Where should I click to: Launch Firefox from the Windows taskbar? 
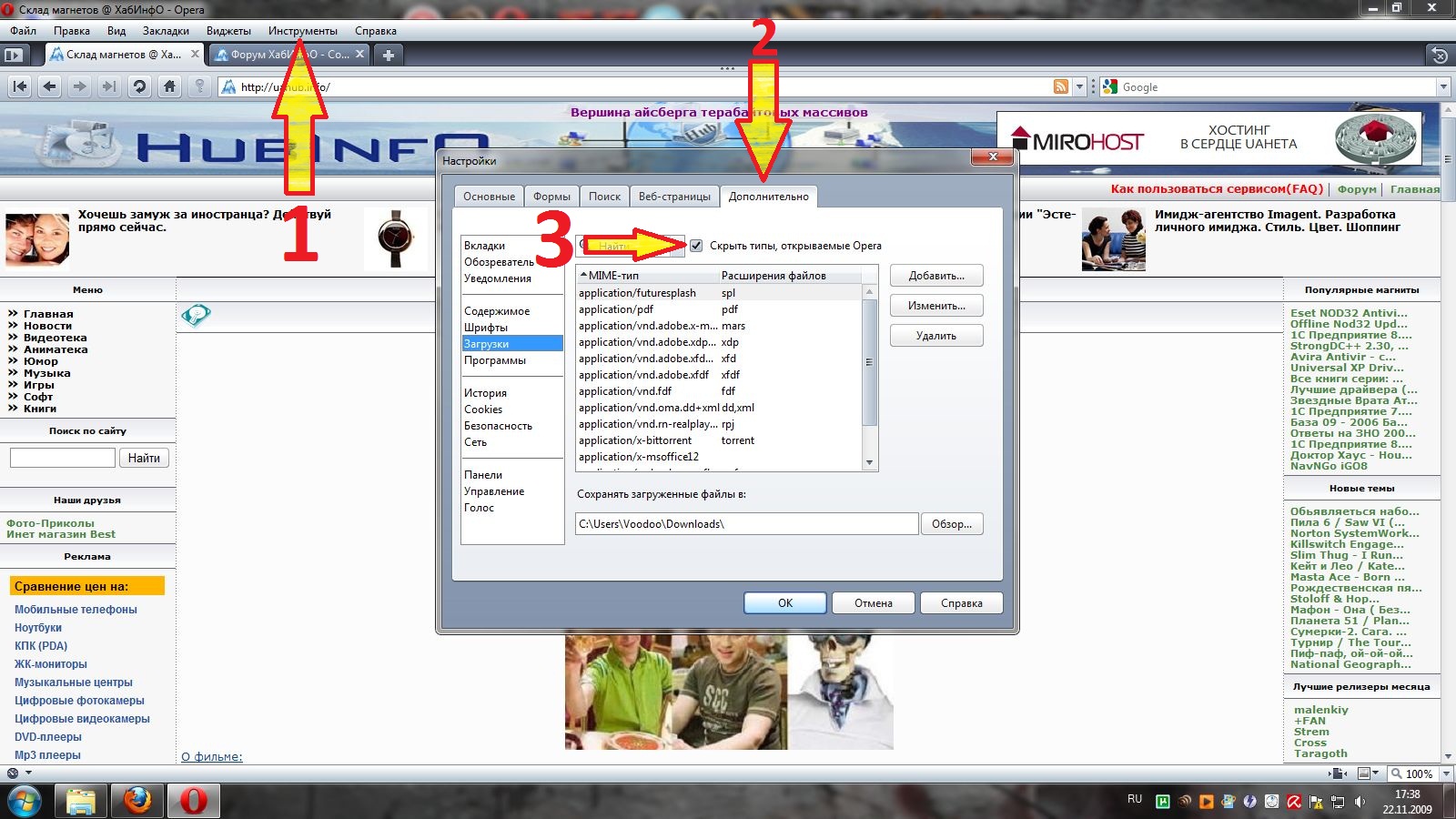(x=137, y=801)
